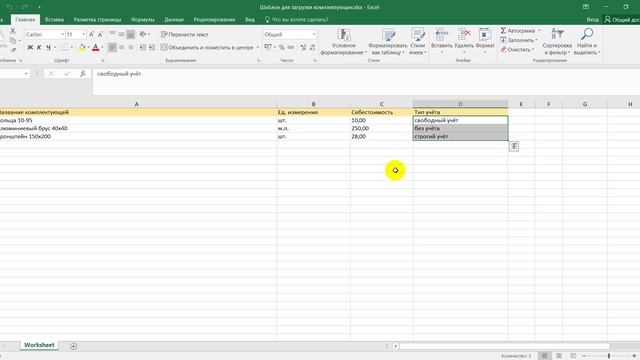
Task: Click the increase indent icon
Action: point(151,47)
